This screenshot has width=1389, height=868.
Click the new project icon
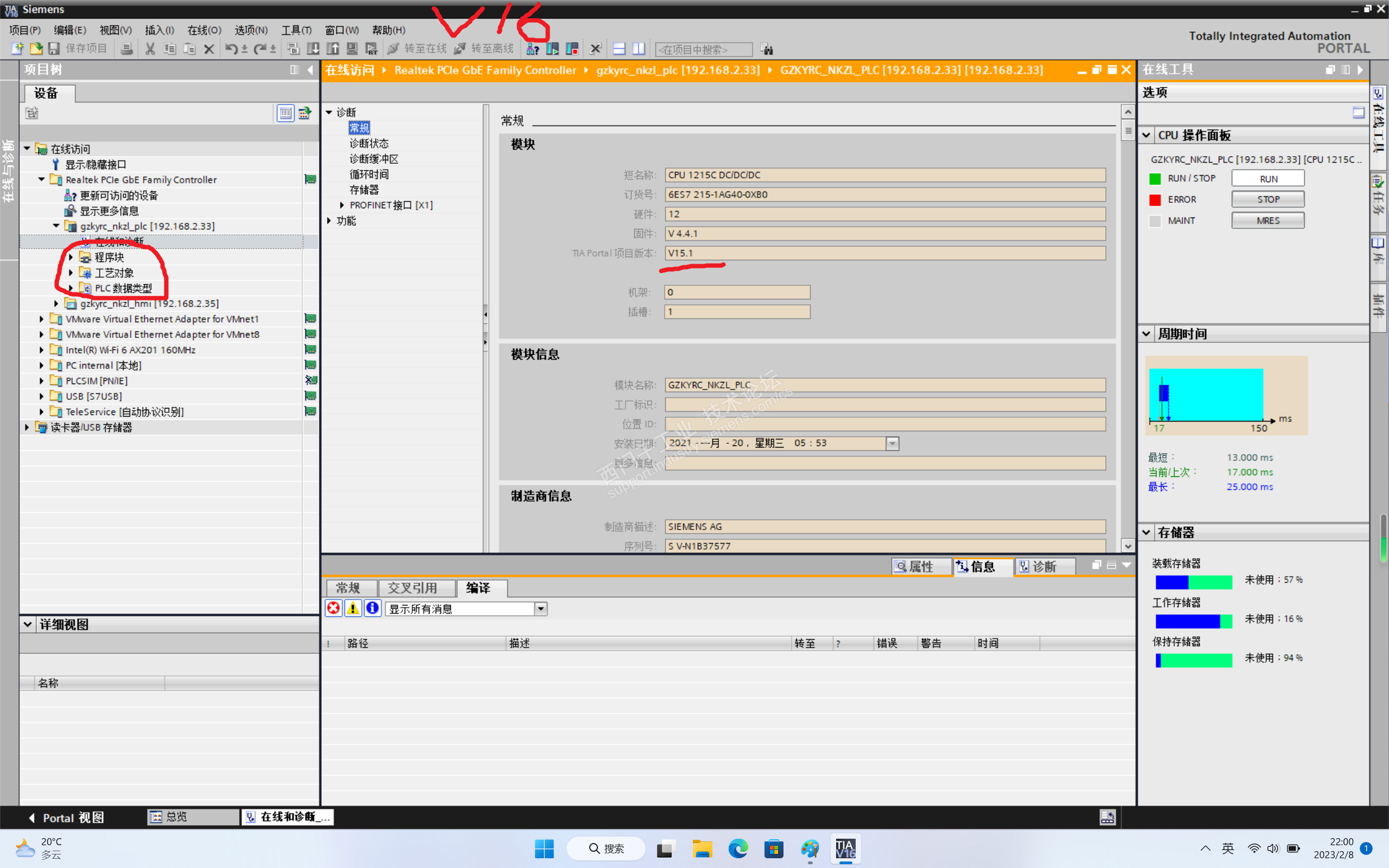click(x=17, y=49)
